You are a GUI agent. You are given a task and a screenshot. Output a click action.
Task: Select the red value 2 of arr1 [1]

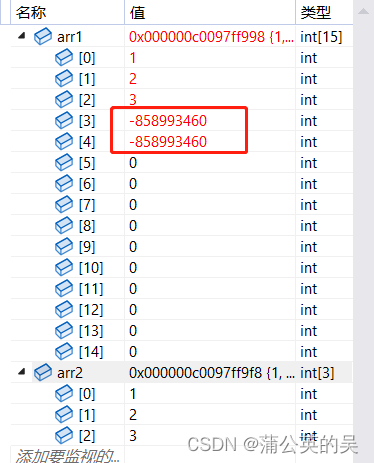tap(133, 79)
